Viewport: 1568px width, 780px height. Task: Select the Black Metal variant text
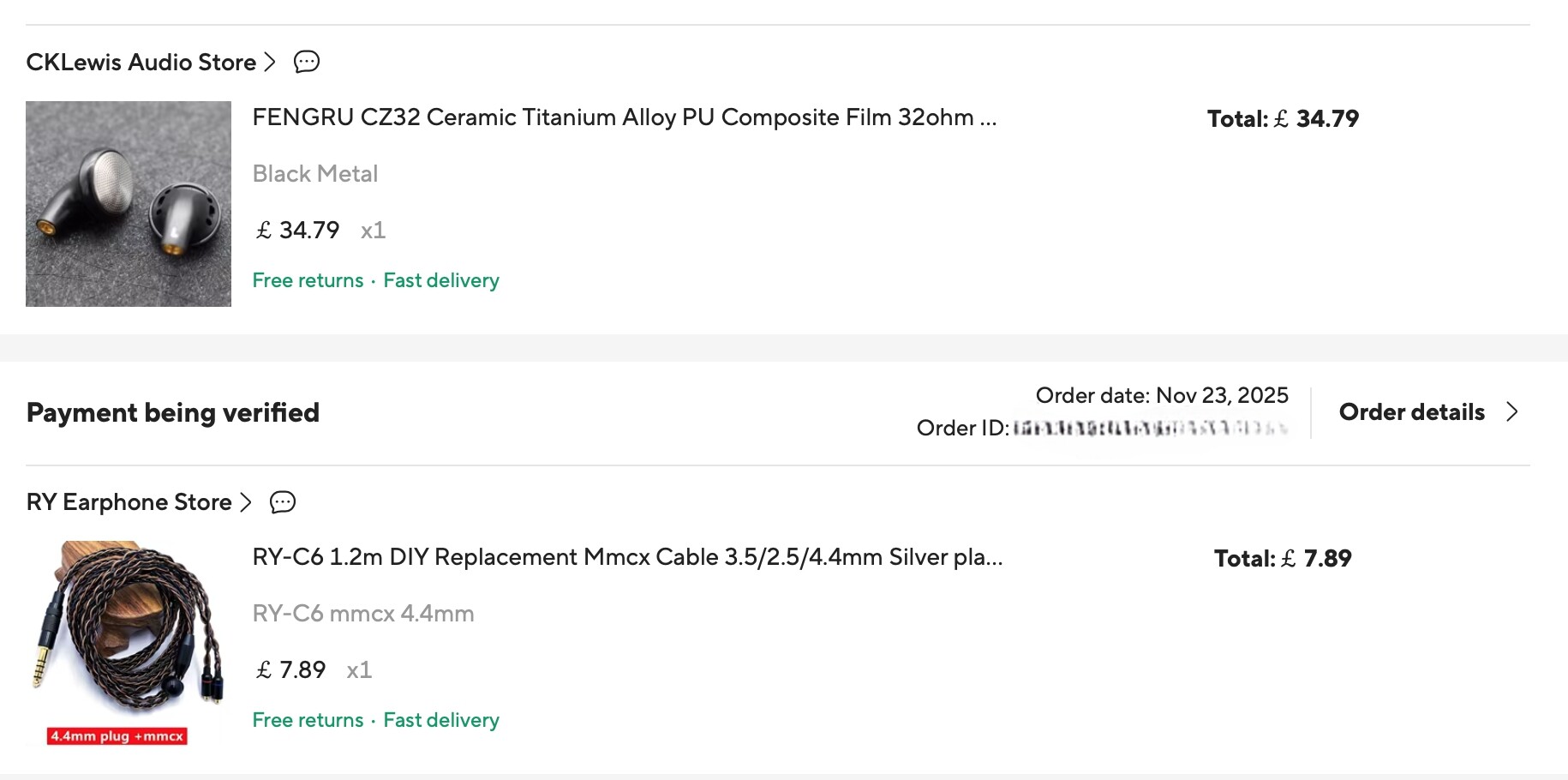point(315,174)
